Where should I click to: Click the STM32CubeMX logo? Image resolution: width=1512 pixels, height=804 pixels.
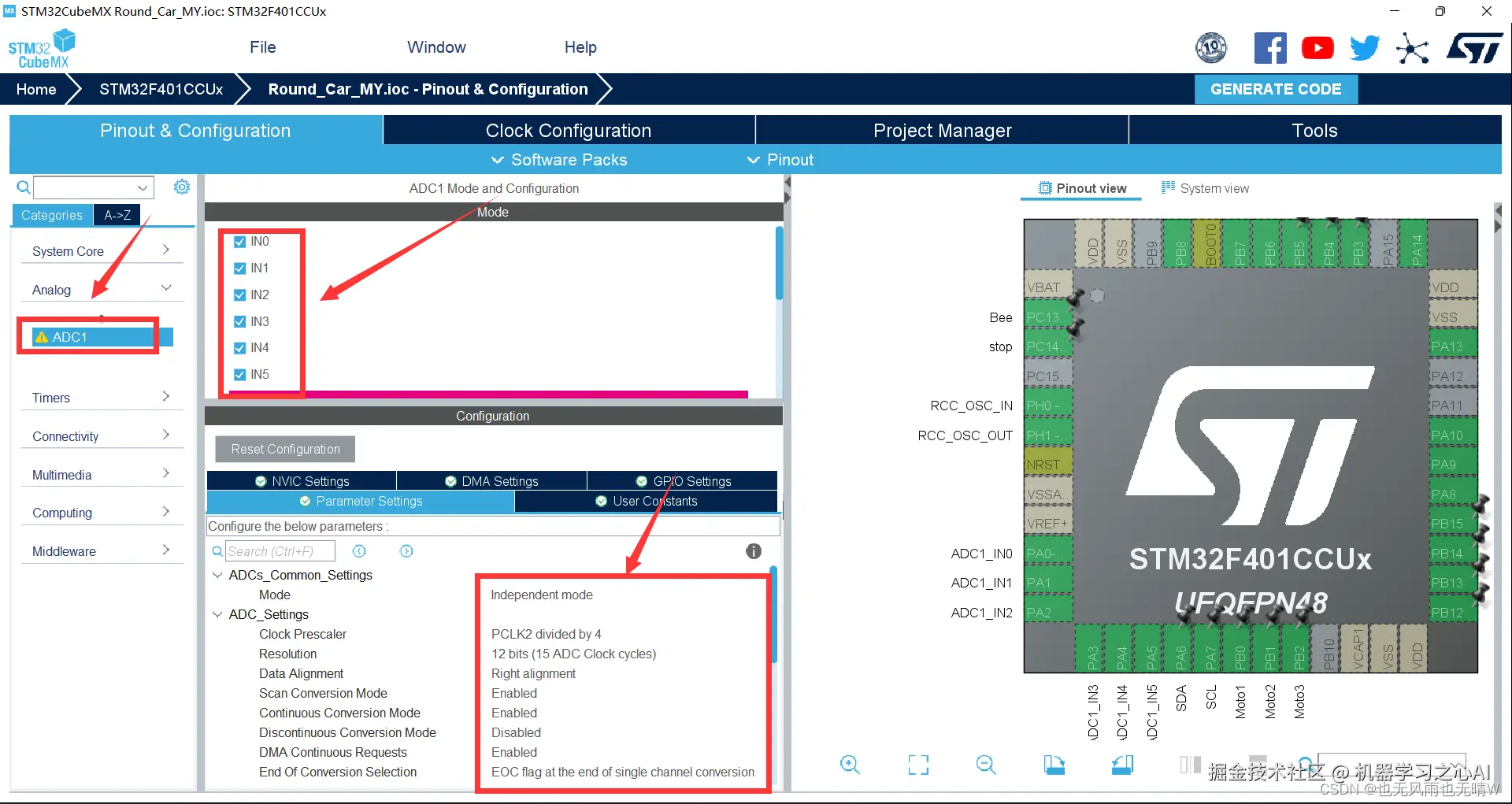pos(42,49)
